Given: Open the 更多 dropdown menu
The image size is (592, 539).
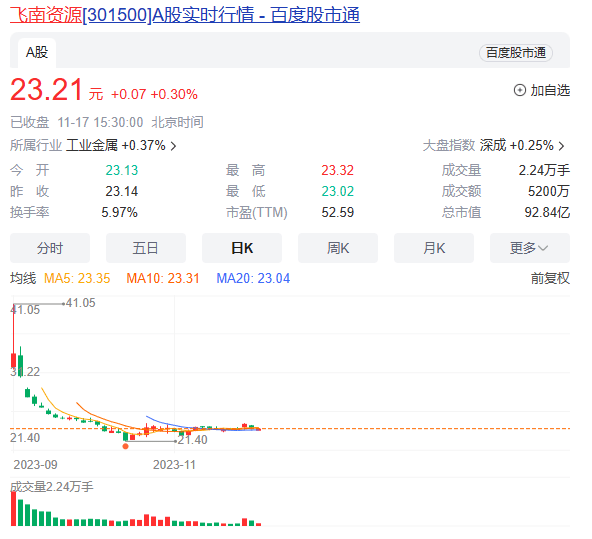Looking at the screenshot, I should [x=530, y=248].
